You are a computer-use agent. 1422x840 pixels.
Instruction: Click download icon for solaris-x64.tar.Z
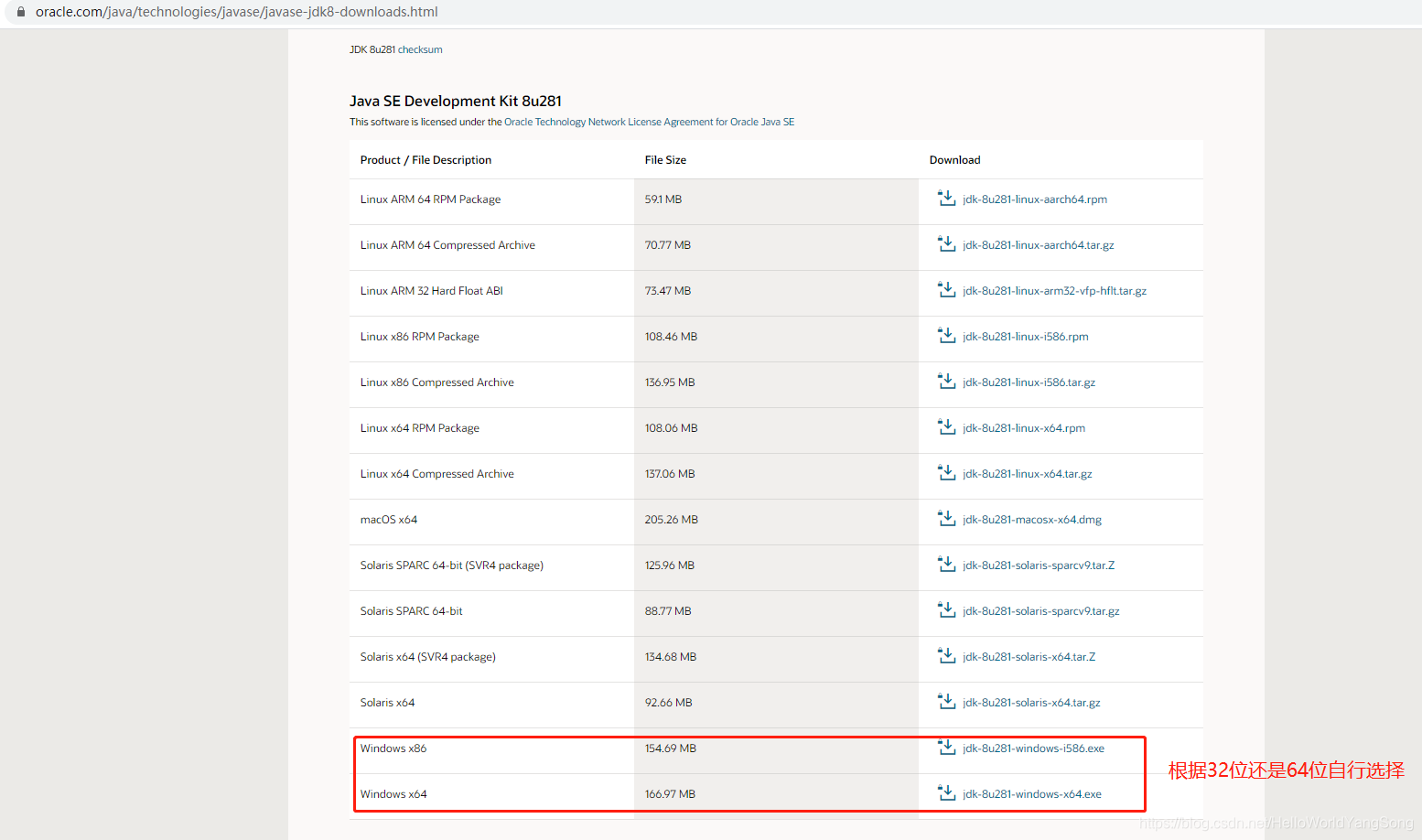pyautogui.click(x=947, y=655)
